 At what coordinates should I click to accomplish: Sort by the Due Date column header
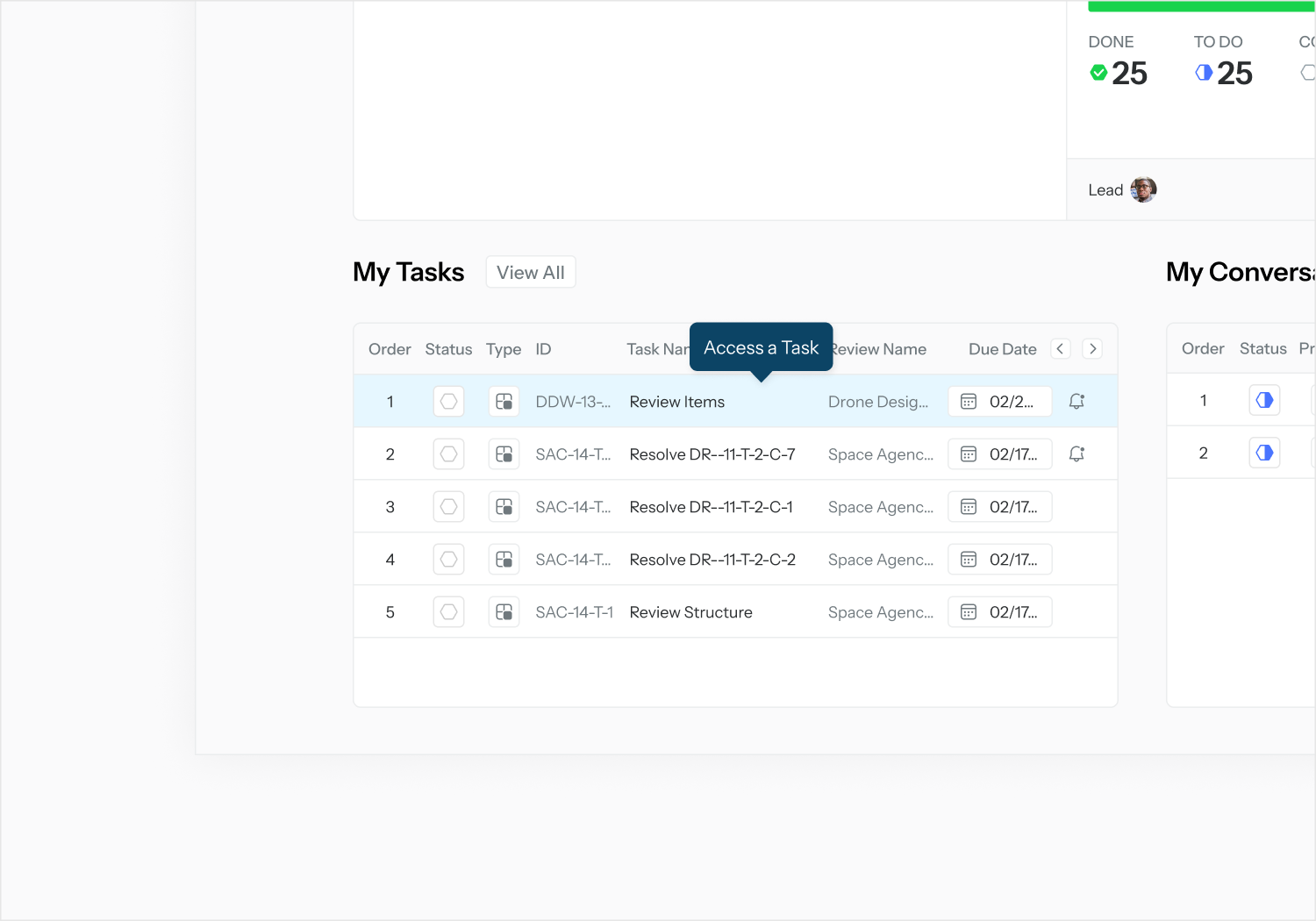coord(1002,349)
